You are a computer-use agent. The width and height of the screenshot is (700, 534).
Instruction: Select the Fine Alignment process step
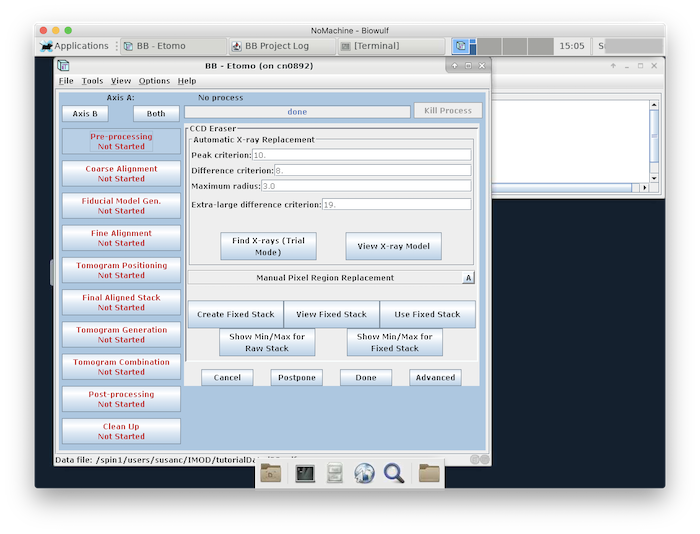tap(121, 238)
